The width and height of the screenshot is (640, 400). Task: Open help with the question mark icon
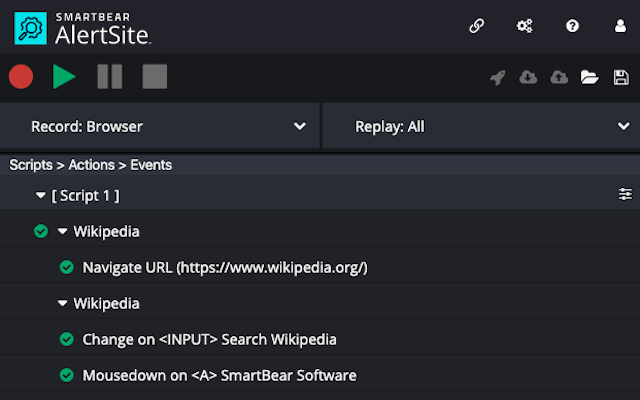pyautogui.click(x=572, y=26)
